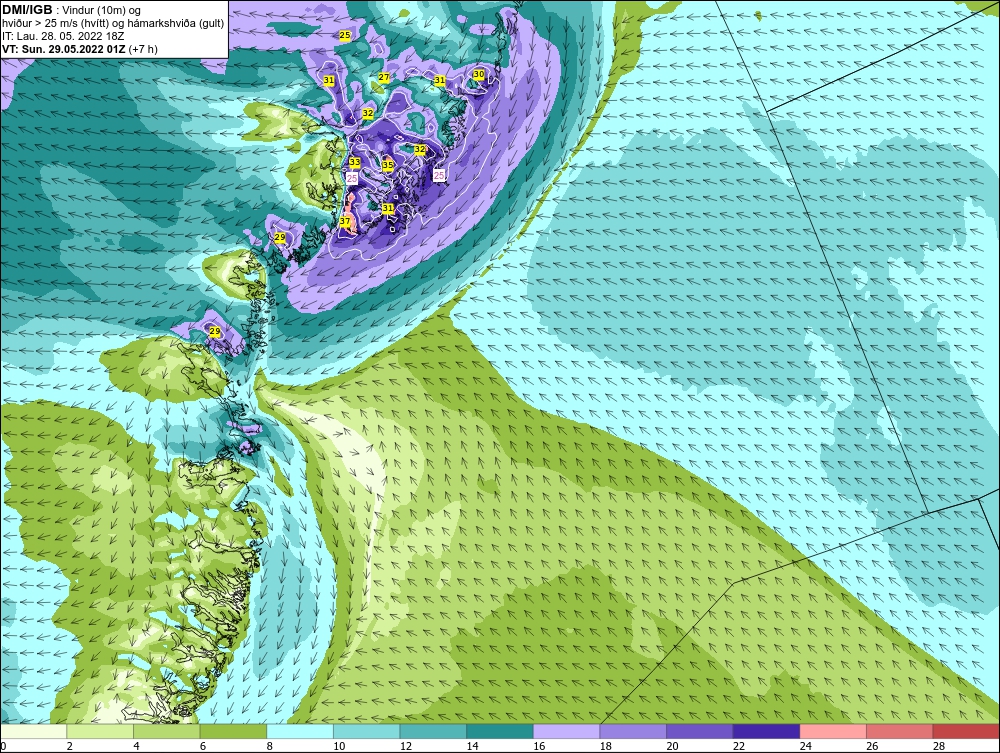The height and width of the screenshot is (753, 1000).
Task: Pick the purple 18–20 m/s legend swatch
Action: pos(633,731)
